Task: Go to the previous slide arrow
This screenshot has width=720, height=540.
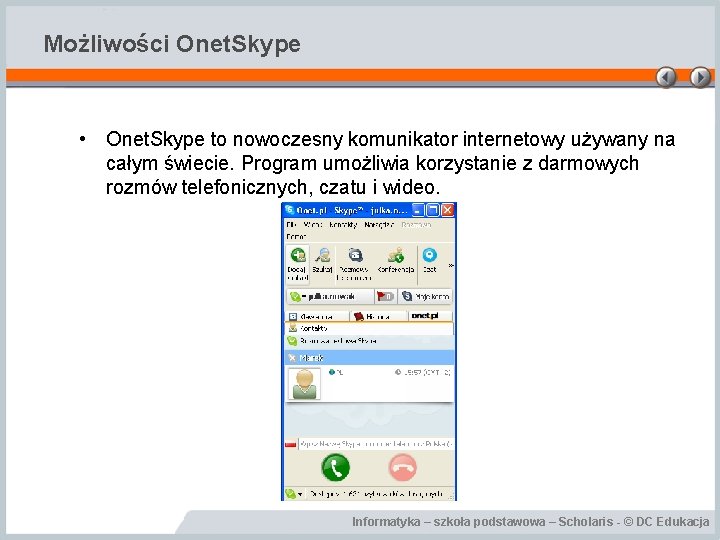Action: click(666, 77)
